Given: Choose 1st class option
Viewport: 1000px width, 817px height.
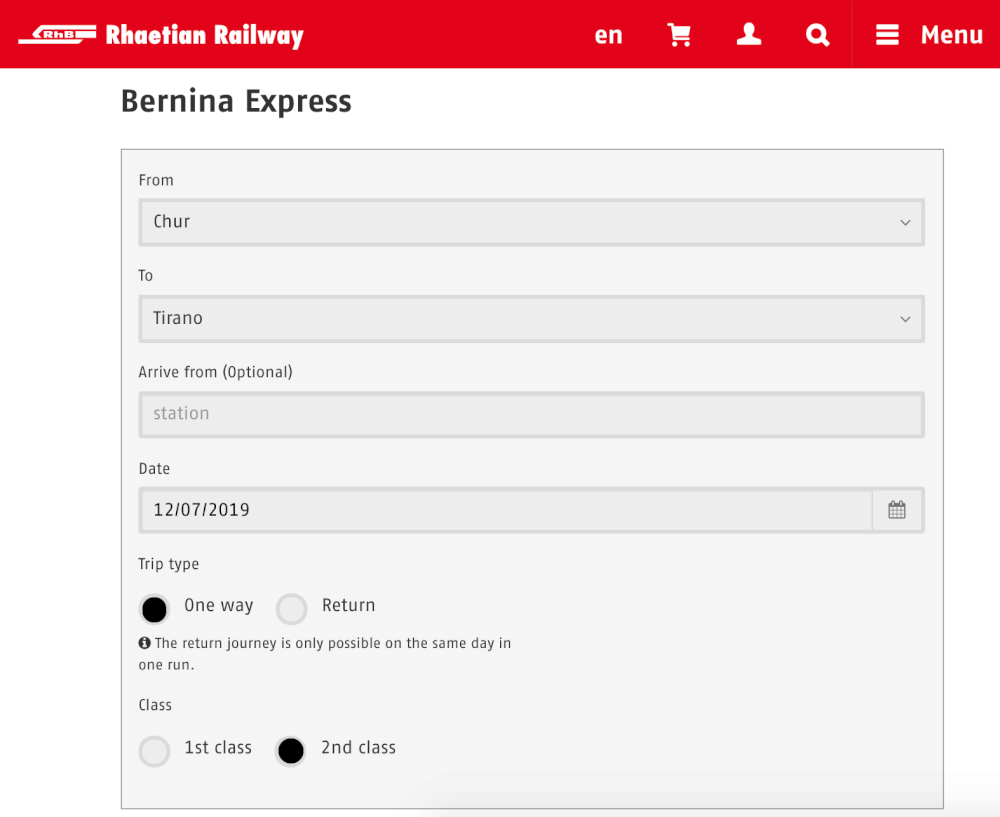Looking at the screenshot, I should pyautogui.click(x=154, y=751).
